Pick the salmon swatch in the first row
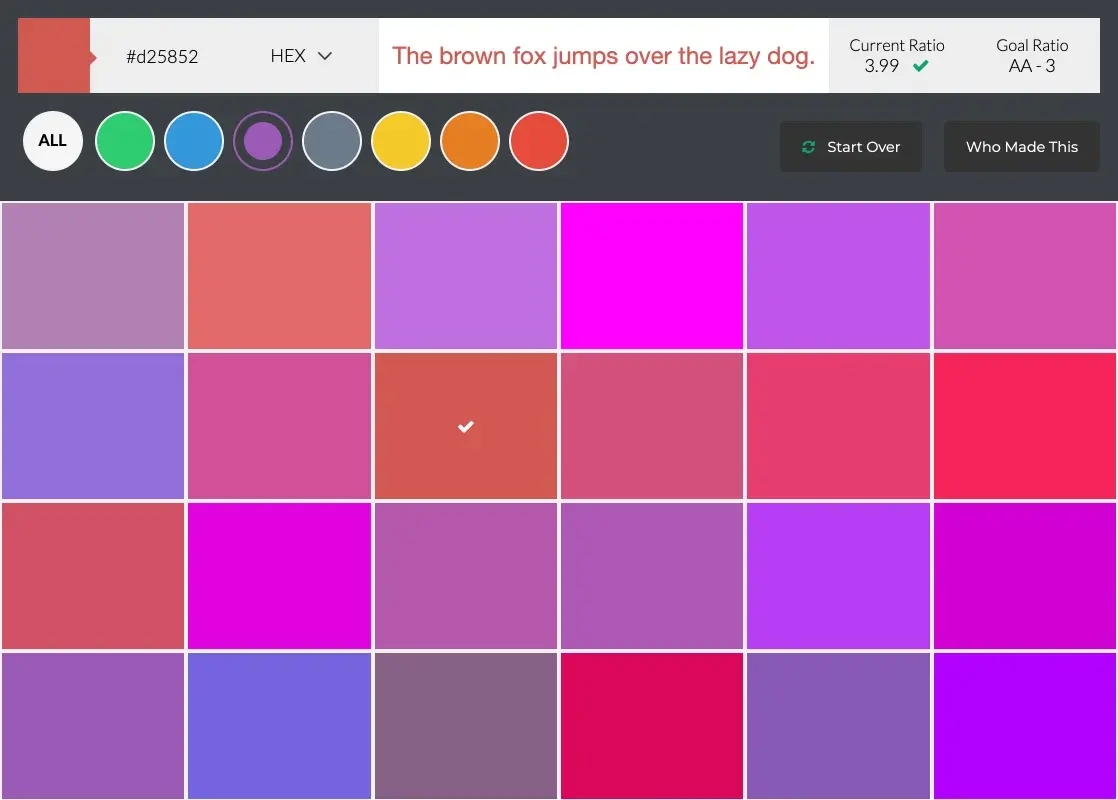Screen dimensions: 1118x800 (x=280, y=276)
